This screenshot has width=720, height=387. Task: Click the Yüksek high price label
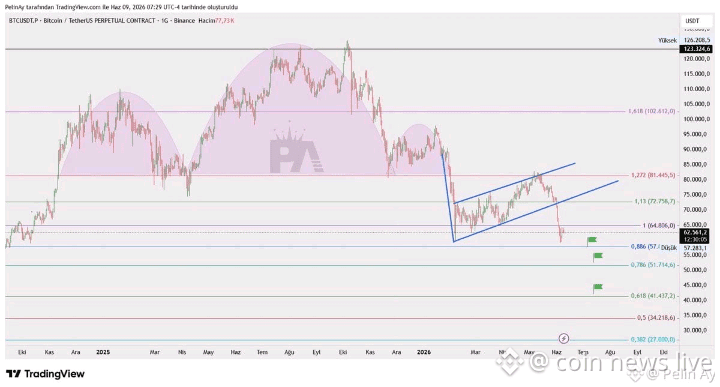pos(667,40)
